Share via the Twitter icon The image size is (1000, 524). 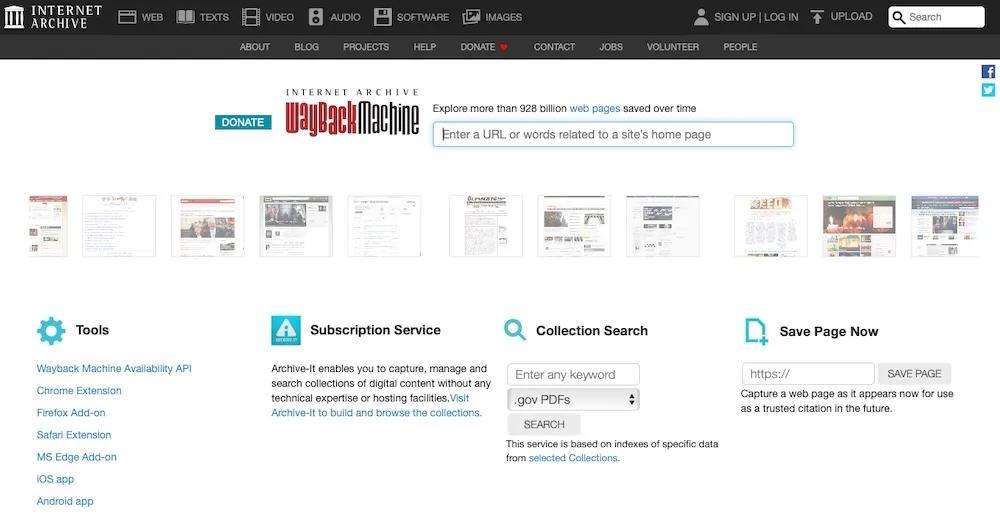point(988,90)
